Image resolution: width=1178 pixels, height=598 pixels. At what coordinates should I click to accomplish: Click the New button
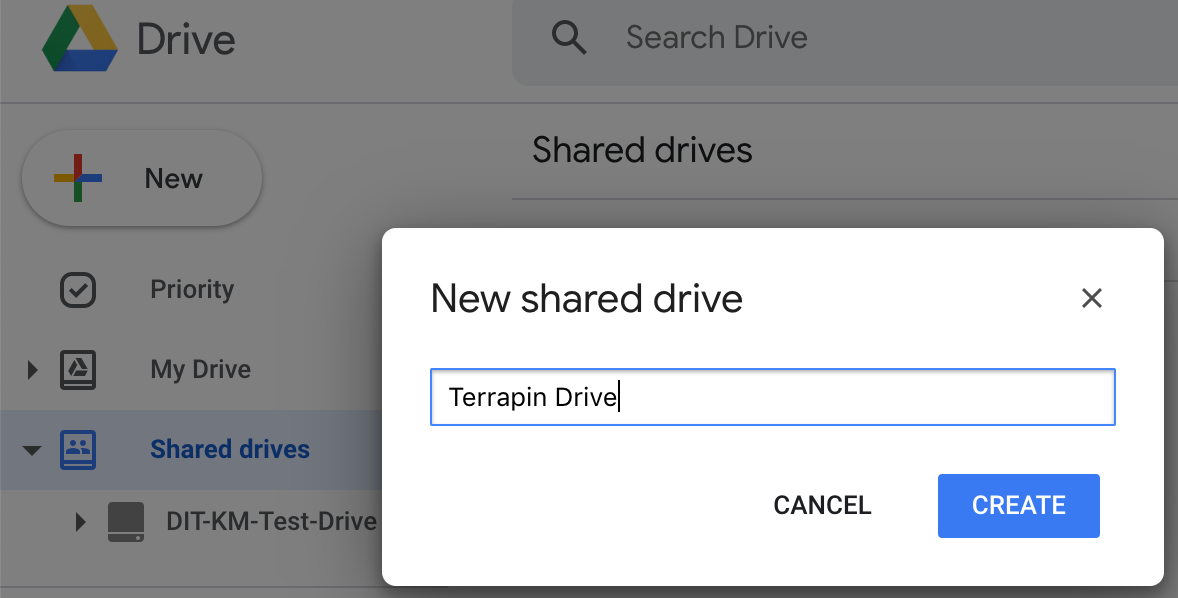point(142,178)
